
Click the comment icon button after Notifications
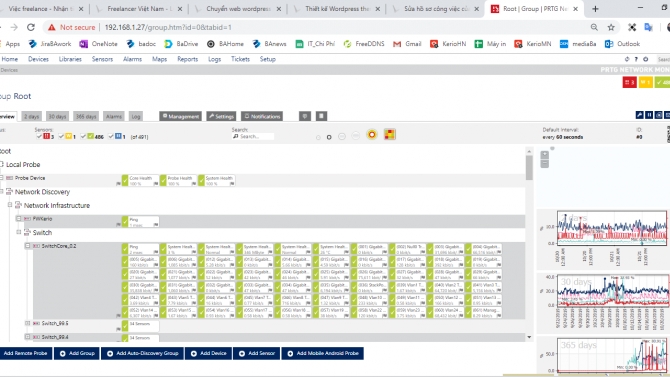[x=305, y=116]
